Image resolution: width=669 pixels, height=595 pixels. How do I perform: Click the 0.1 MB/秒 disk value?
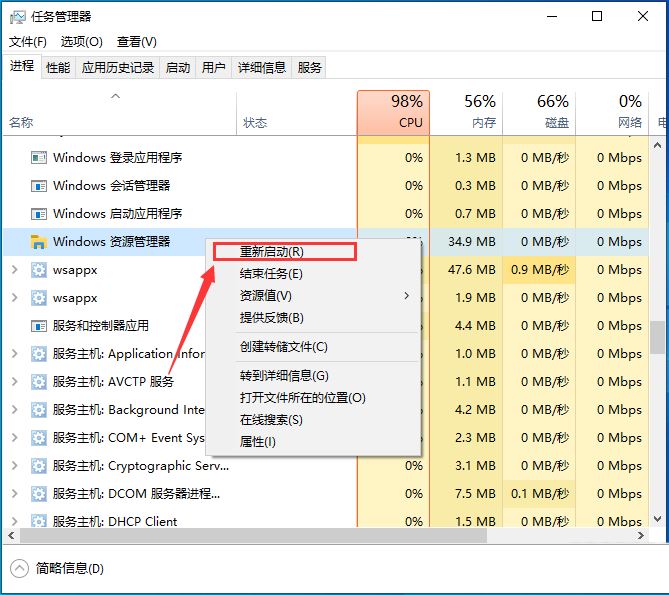[x=540, y=494]
